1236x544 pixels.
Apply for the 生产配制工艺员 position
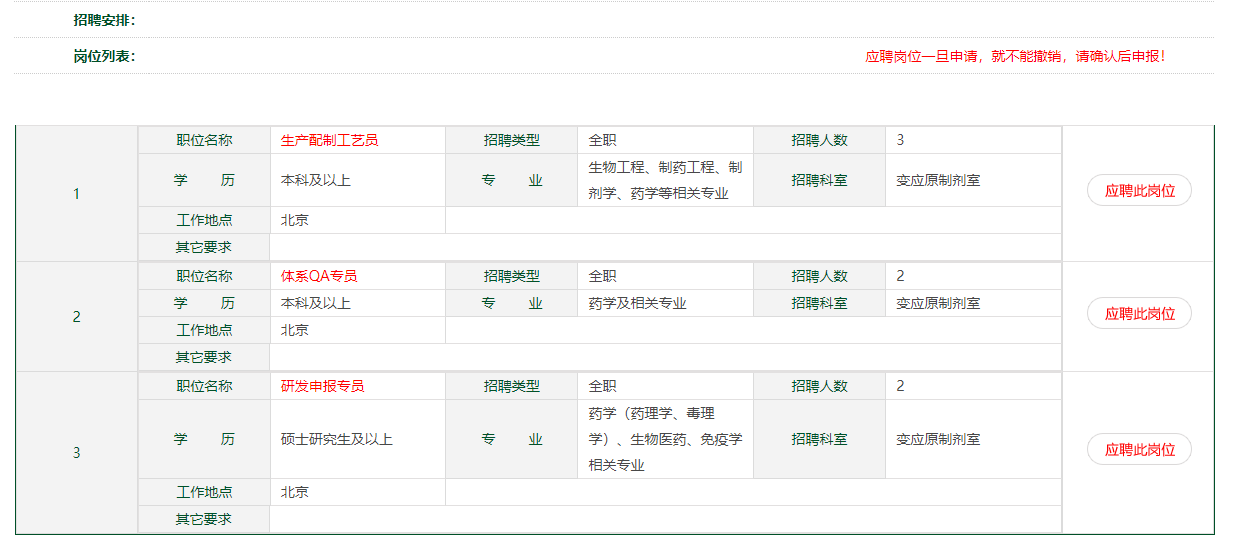tap(1139, 190)
